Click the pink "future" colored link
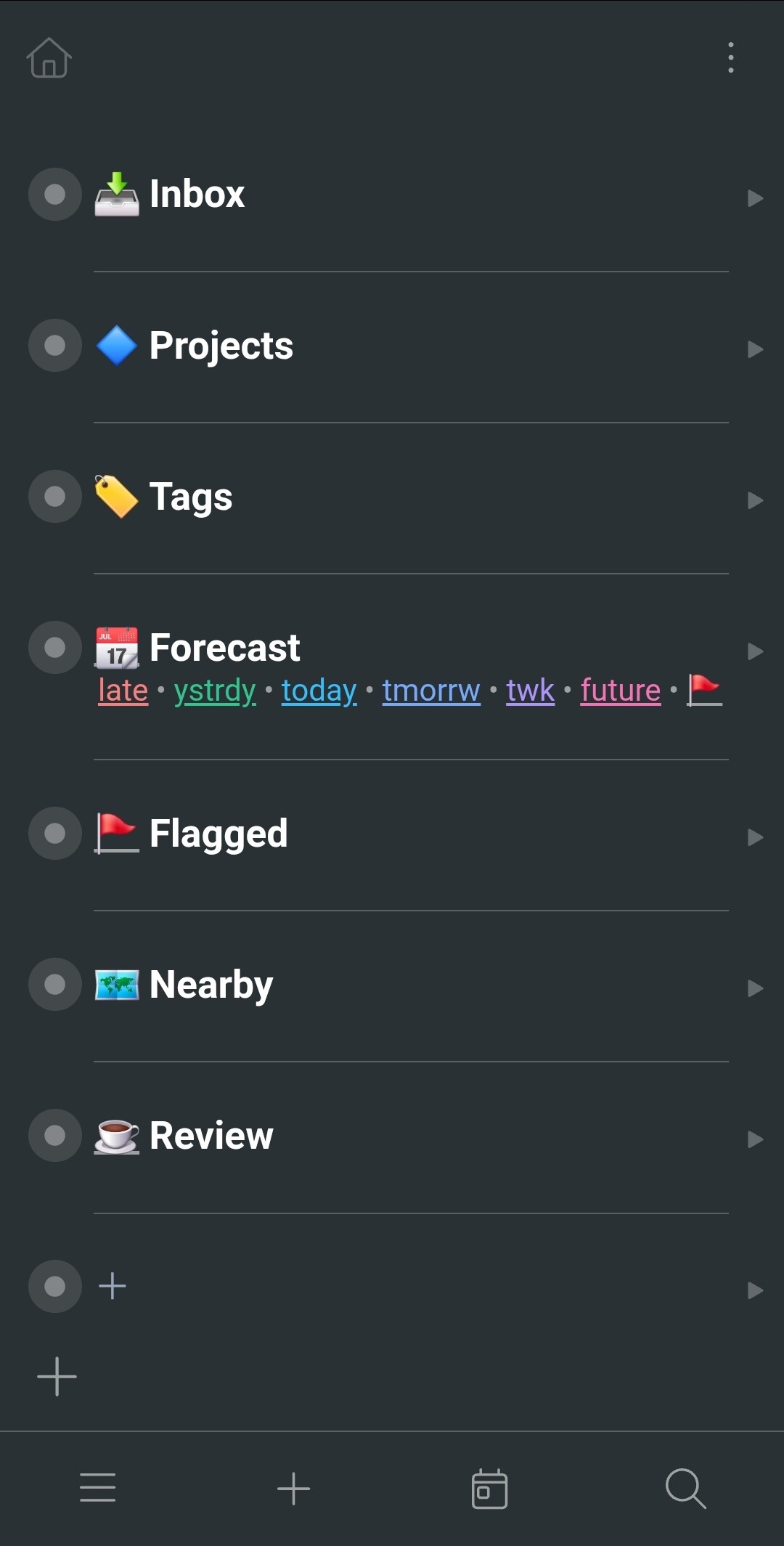The image size is (784, 1546). point(621,691)
